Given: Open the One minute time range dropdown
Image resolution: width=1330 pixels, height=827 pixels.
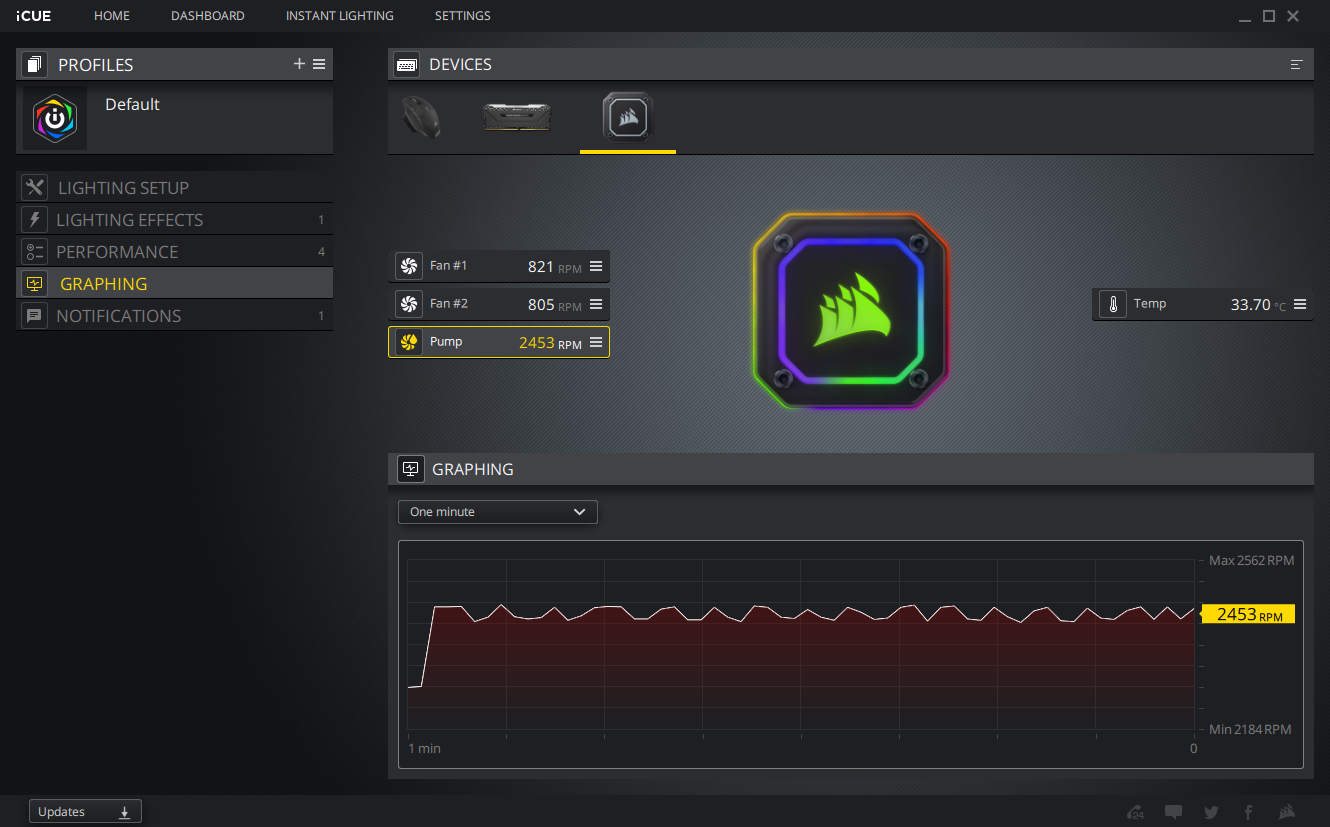Looking at the screenshot, I should [x=498, y=512].
